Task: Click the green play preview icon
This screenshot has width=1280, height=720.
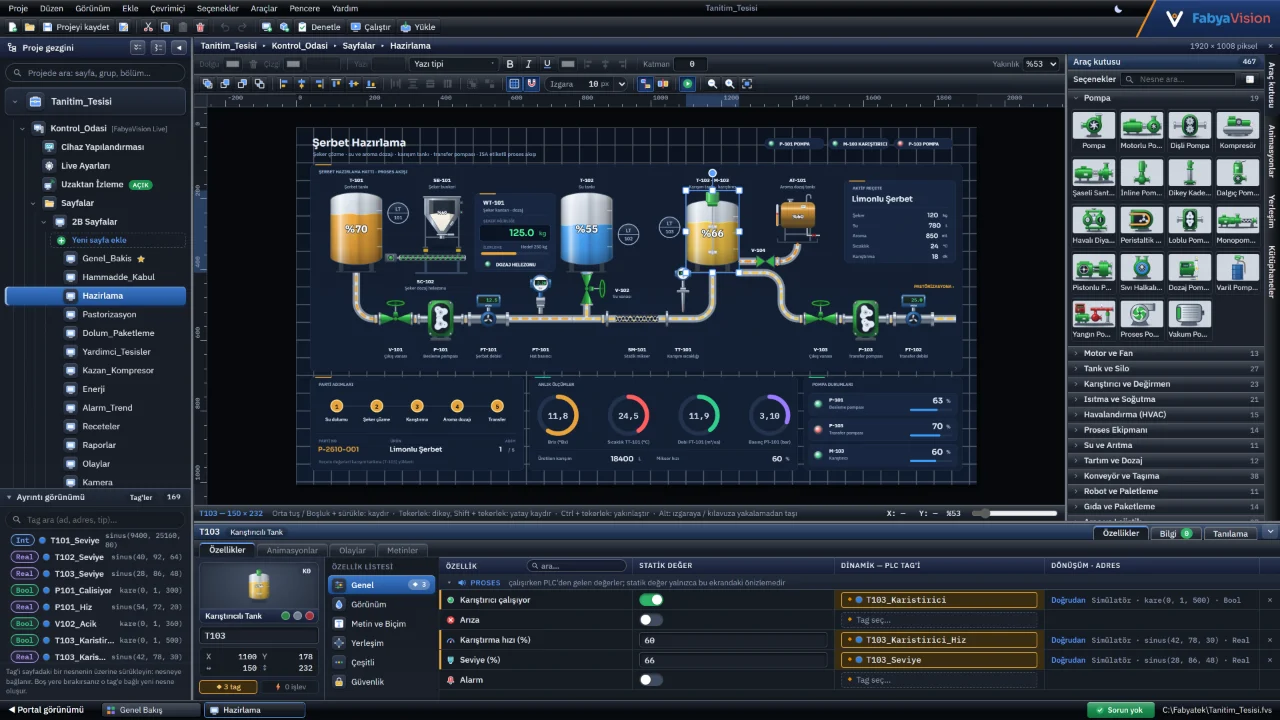Action: [x=687, y=84]
